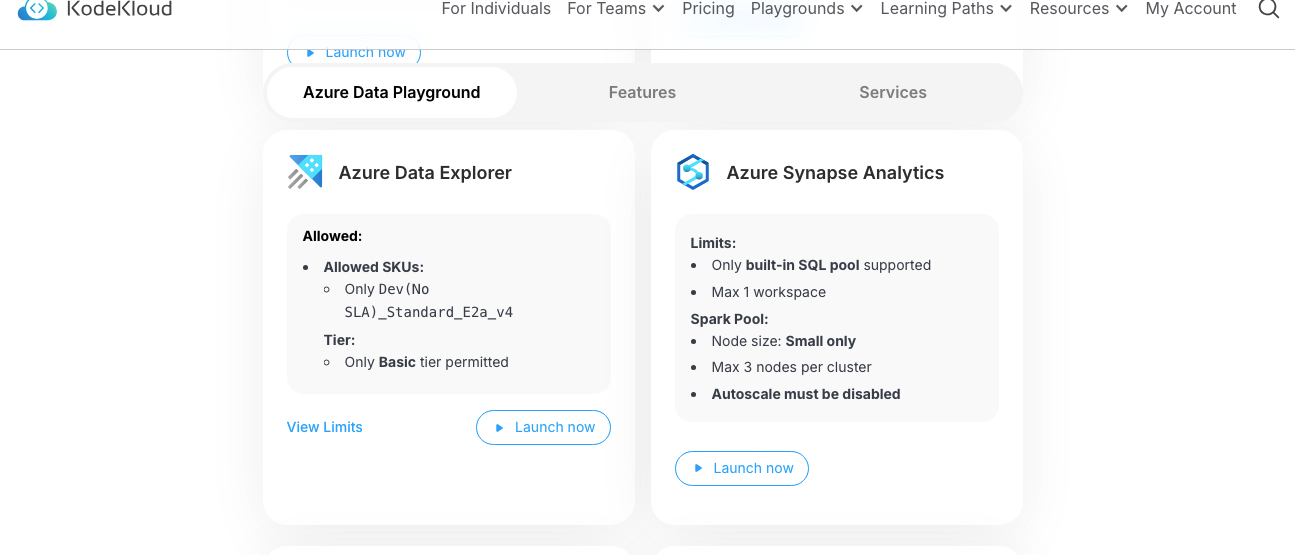1295x555 pixels.
Task: Click the Max 1 workspace line
Action: click(x=769, y=292)
